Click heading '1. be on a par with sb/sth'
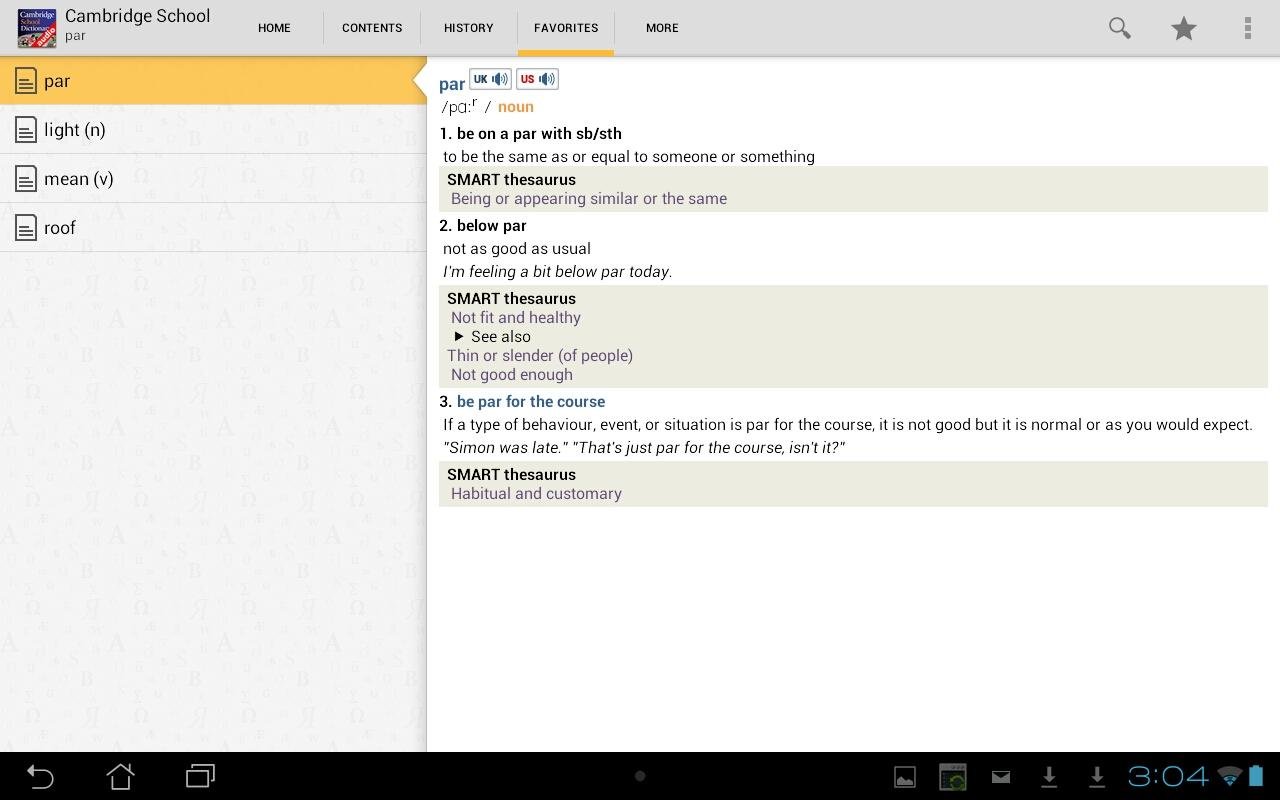Screen dimensions: 1280x800 coord(530,133)
